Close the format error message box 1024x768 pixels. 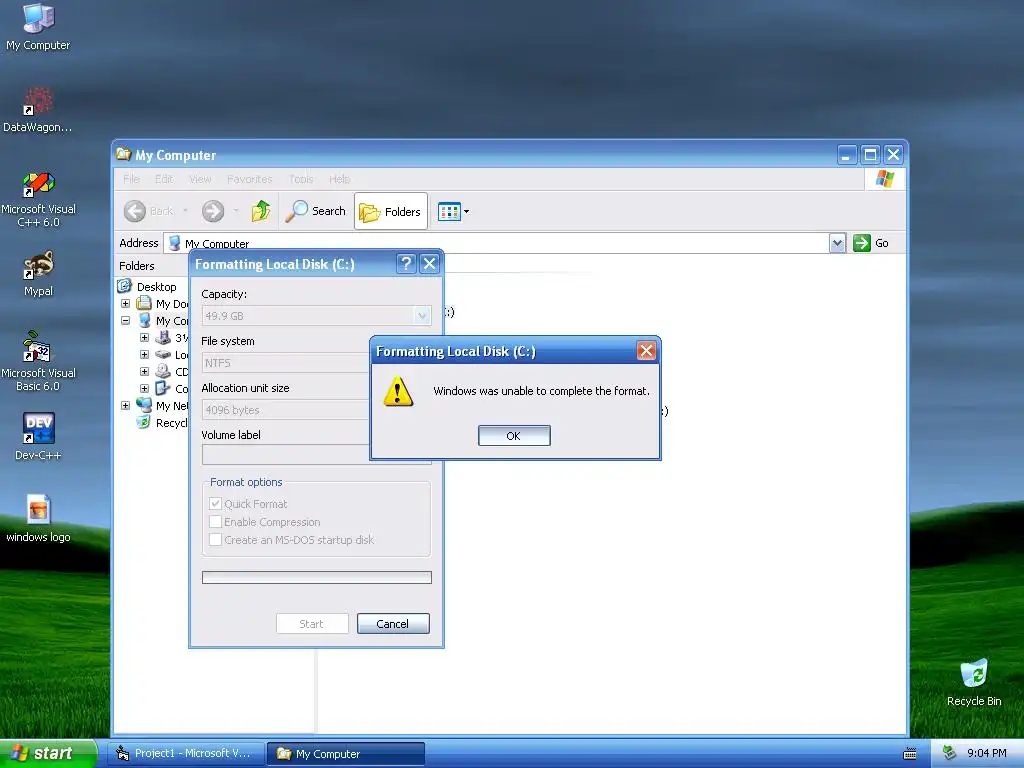click(646, 351)
